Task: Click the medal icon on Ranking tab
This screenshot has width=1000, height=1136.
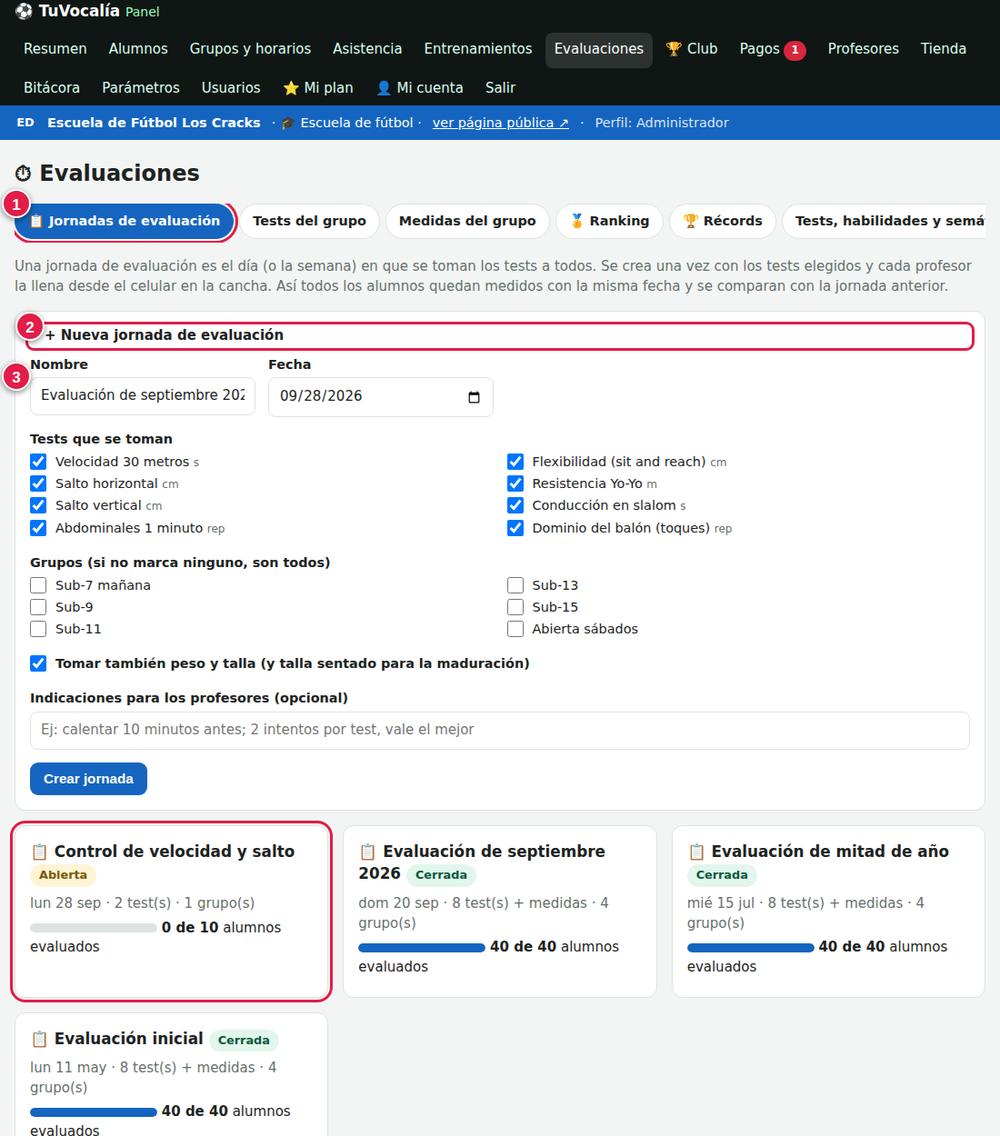Action: click(577, 221)
